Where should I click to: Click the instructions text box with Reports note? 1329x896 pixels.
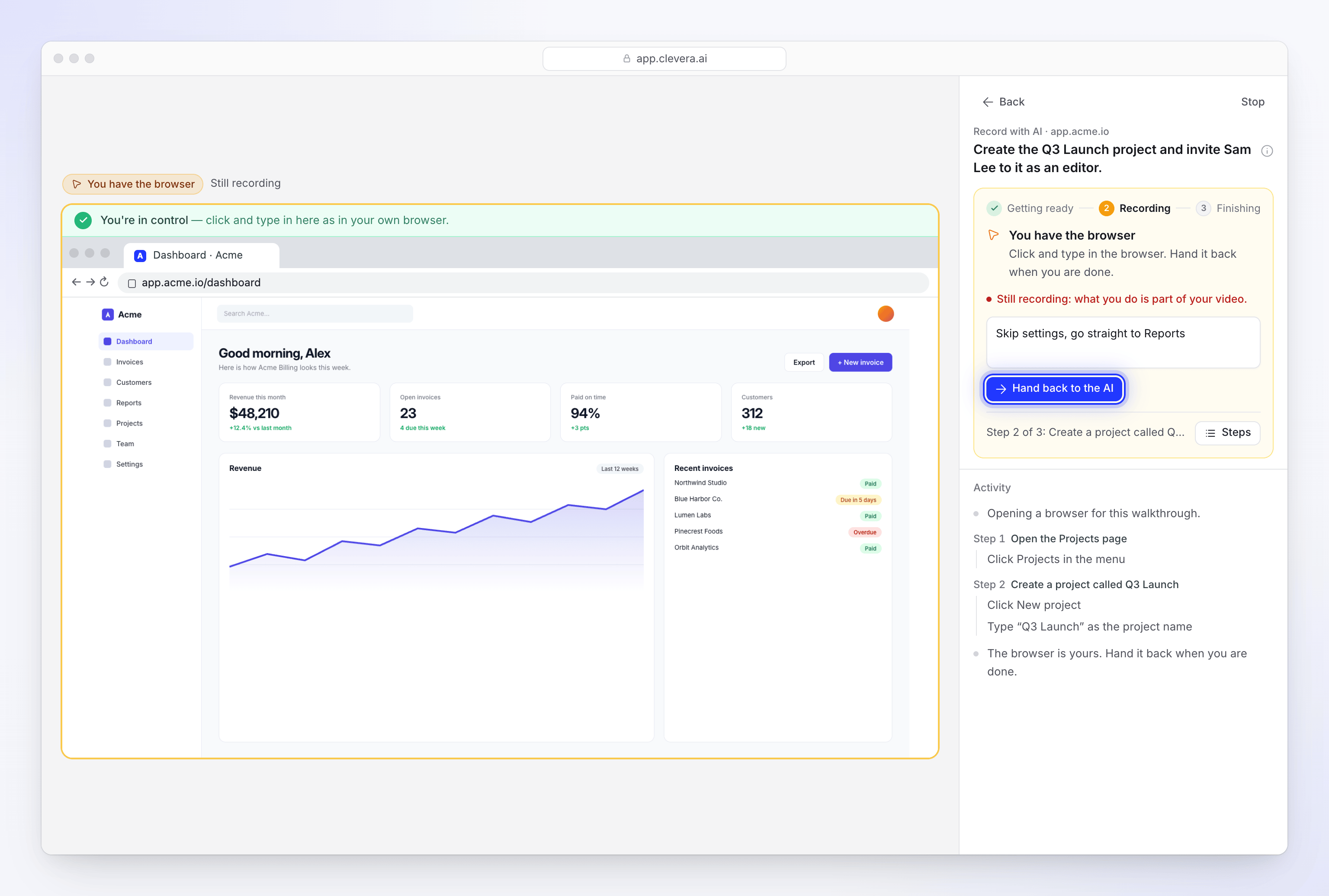pos(1123,342)
